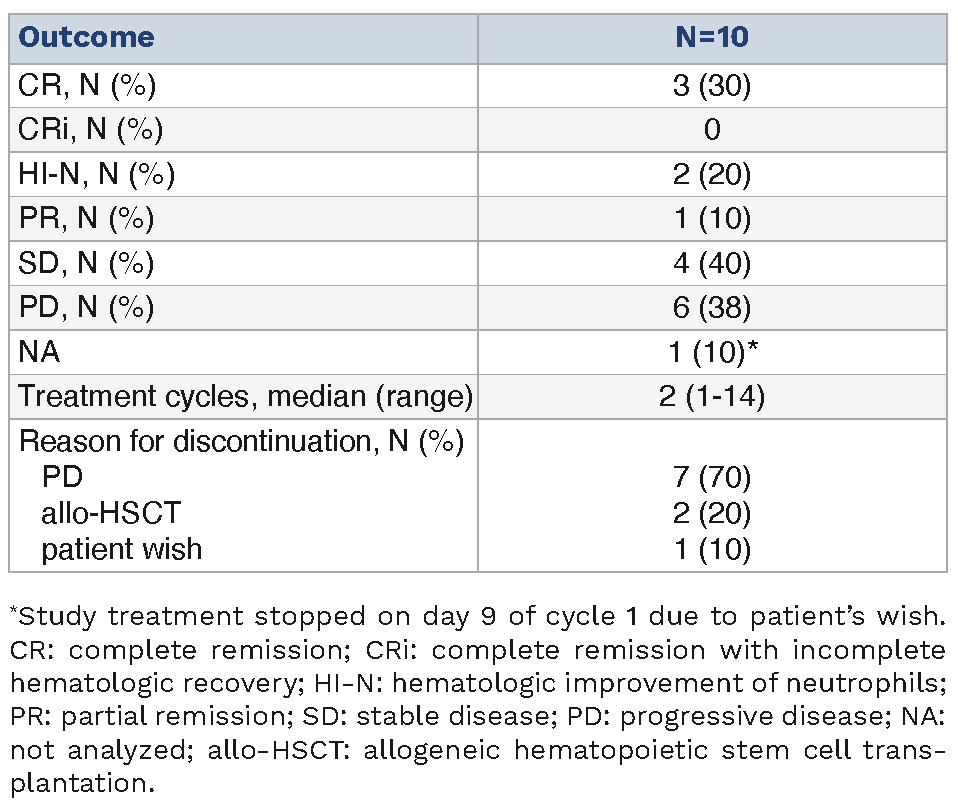
Task: Select Treatment cycles, median (range) label
Action: [245, 397]
